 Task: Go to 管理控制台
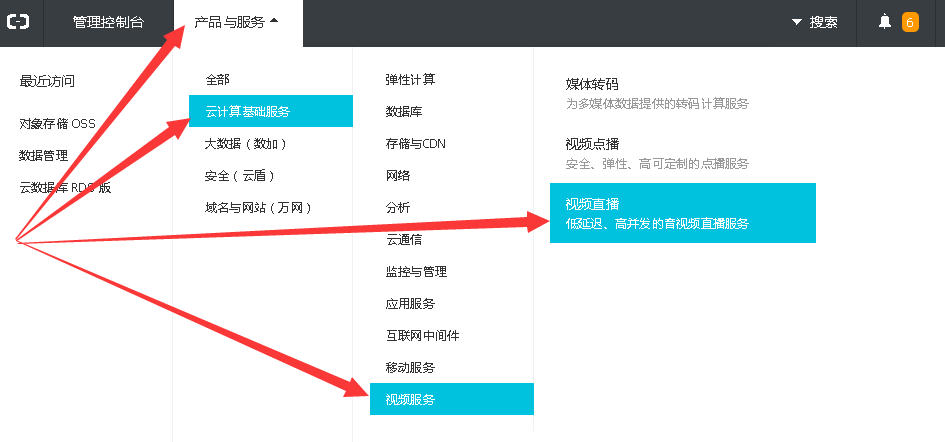tap(108, 22)
